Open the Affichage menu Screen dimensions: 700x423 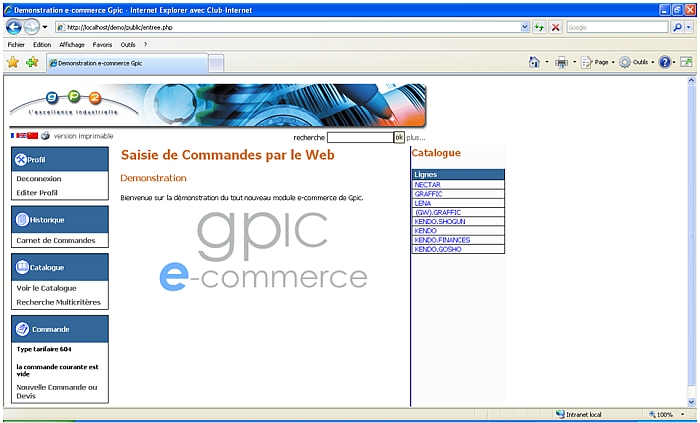click(x=72, y=45)
